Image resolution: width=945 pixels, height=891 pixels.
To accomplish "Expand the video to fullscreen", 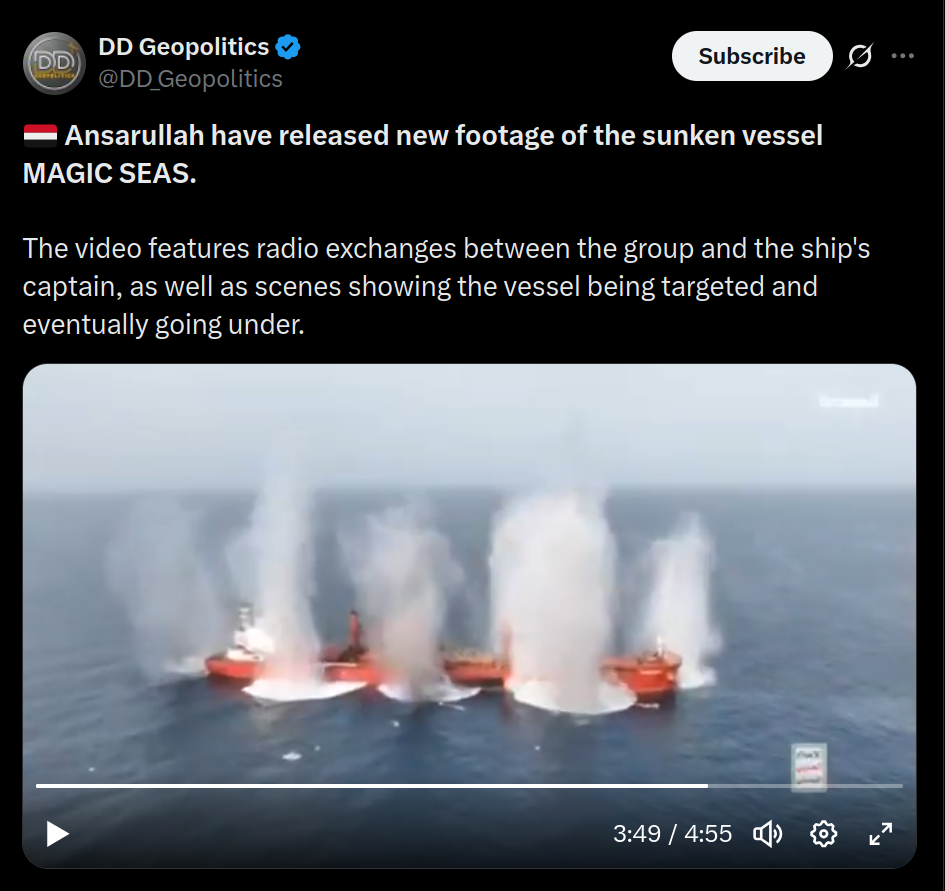I will coord(881,834).
